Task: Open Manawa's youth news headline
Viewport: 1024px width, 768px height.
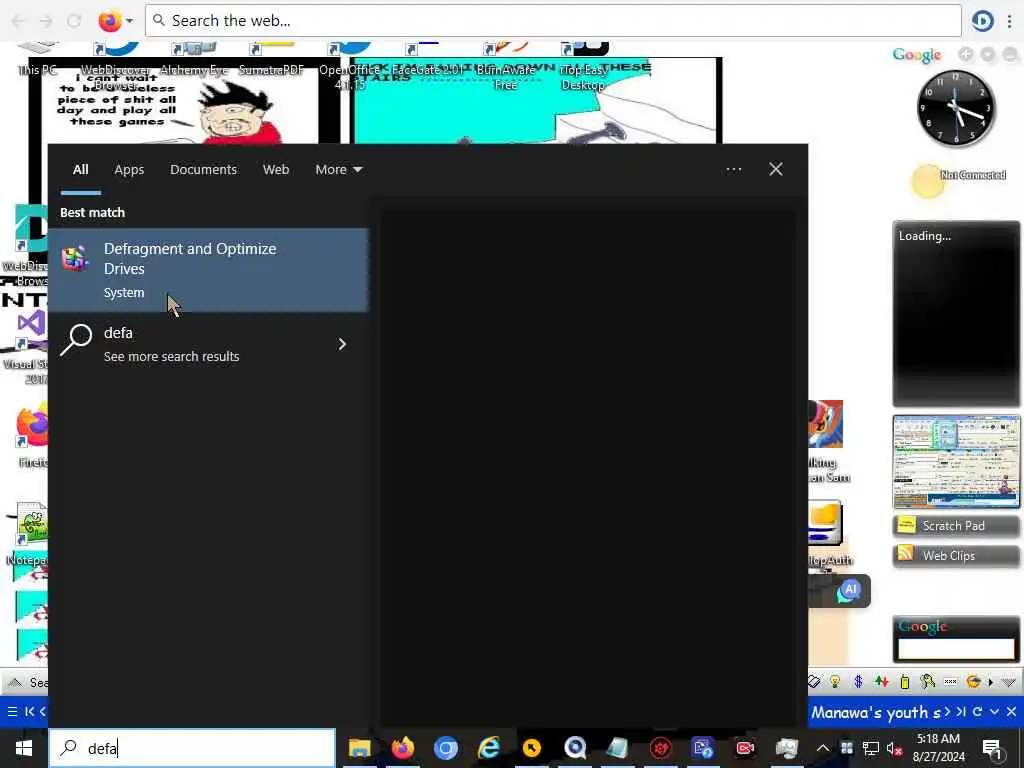Action: [x=875, y=712]
